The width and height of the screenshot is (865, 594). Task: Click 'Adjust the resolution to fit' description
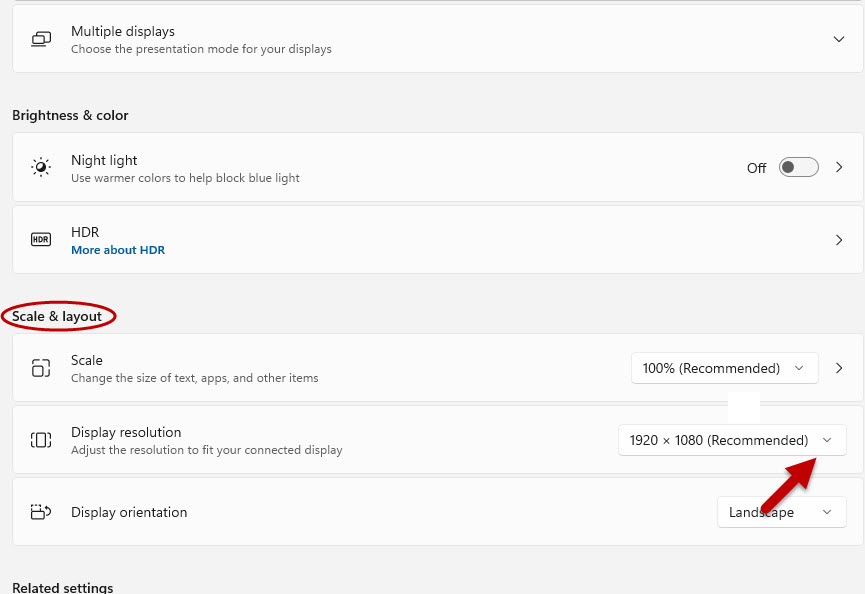coord(207,450)
